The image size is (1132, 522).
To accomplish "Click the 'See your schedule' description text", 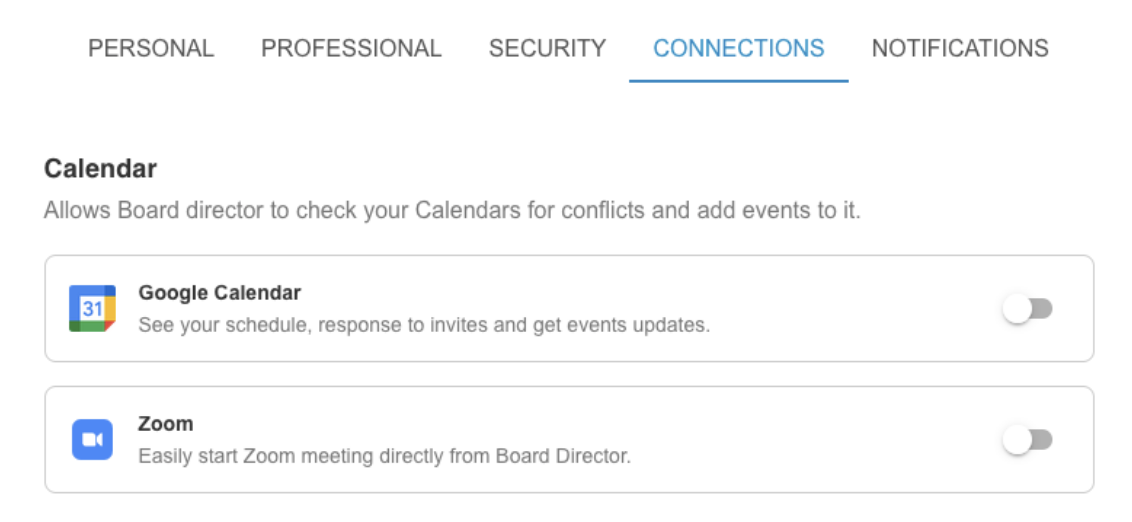I will (424, 325).
